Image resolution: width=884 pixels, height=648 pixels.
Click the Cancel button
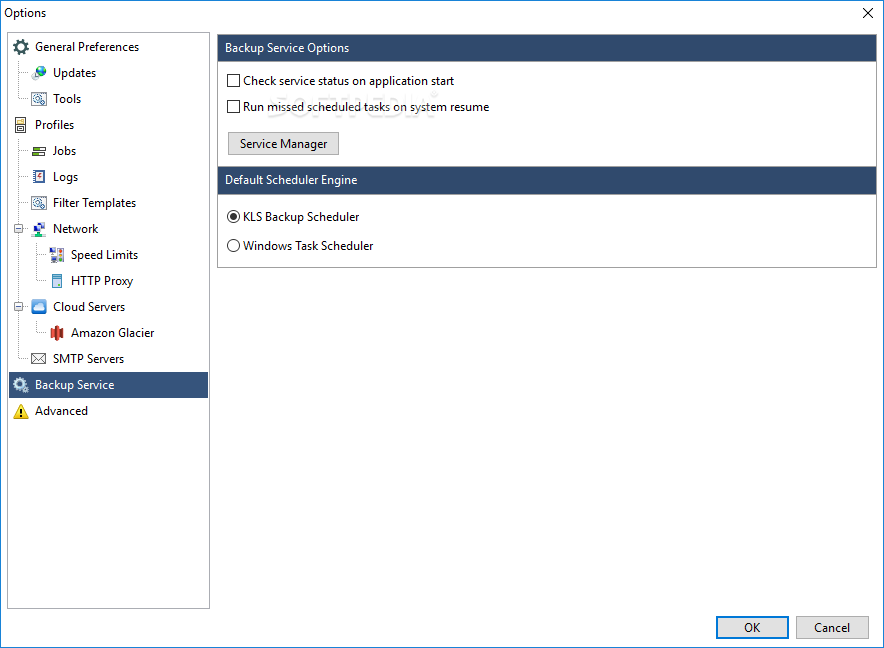832,628
